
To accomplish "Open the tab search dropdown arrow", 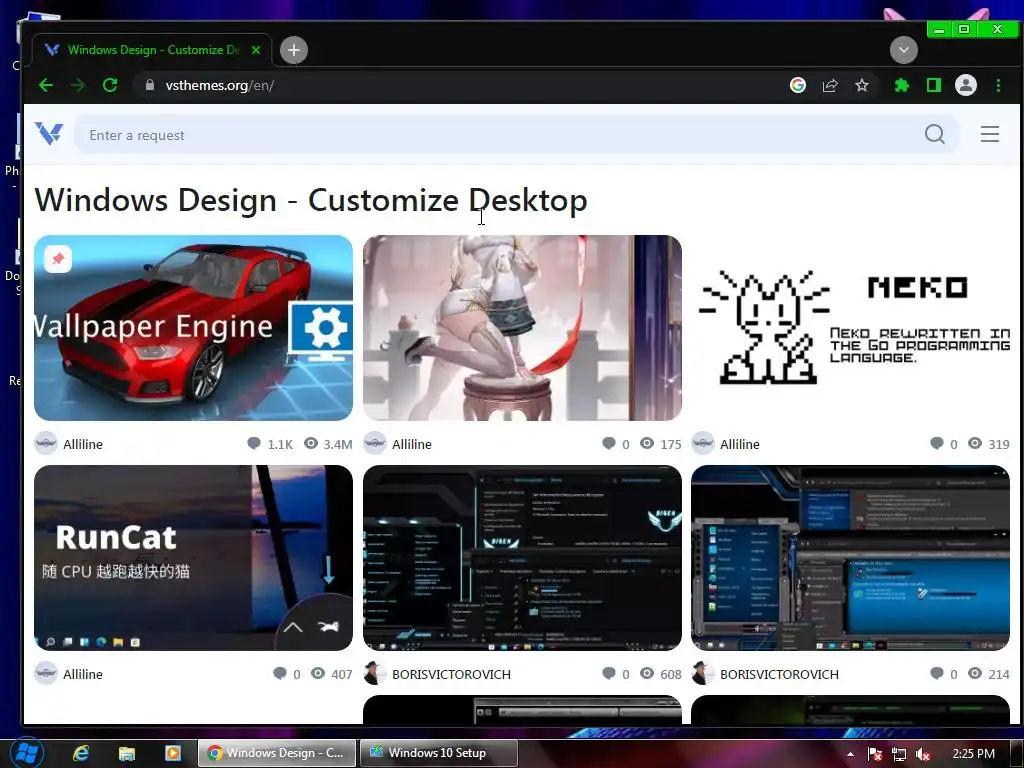I will [904, 50].
